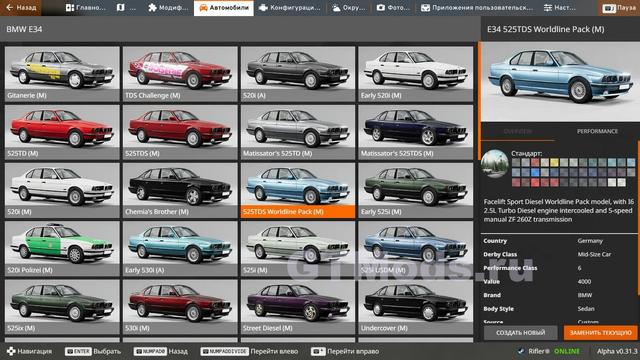Viewport: 640px width, 360px height.
Task: Select Matissator's 525TDS (M)
Action: pyautogui.click(x=416, y=132)
